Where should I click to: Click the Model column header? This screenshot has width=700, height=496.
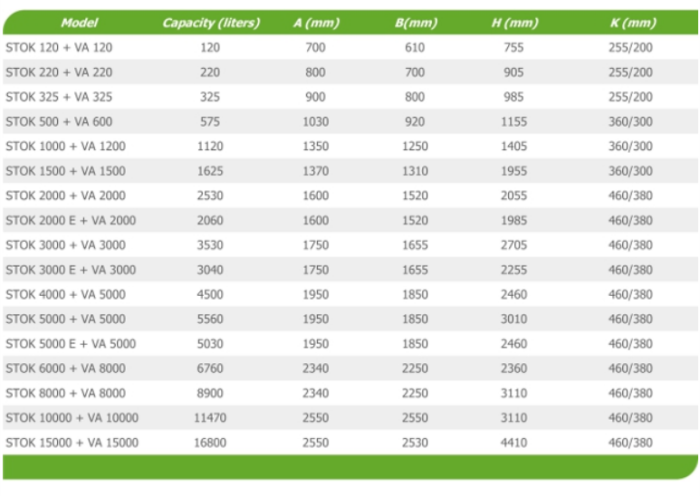tap(79, 22)
